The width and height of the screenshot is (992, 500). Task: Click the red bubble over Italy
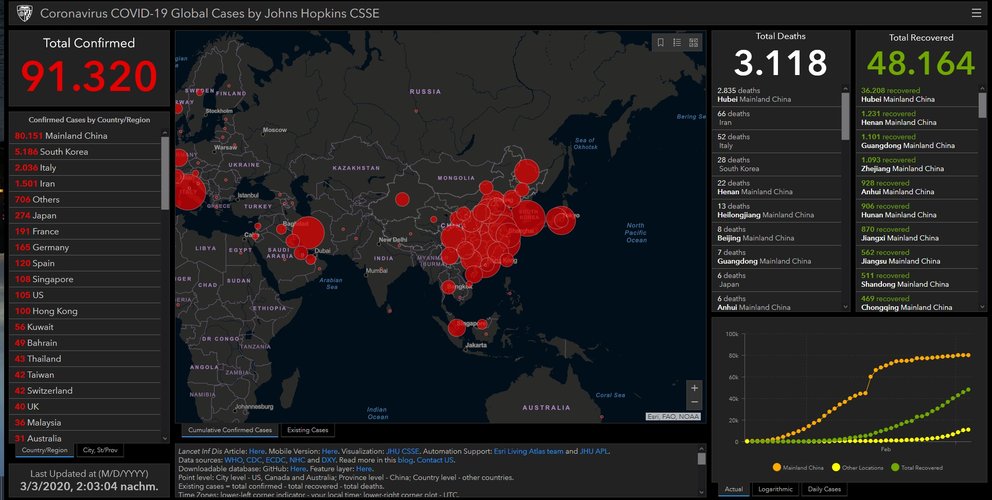[x=187, y=191]
